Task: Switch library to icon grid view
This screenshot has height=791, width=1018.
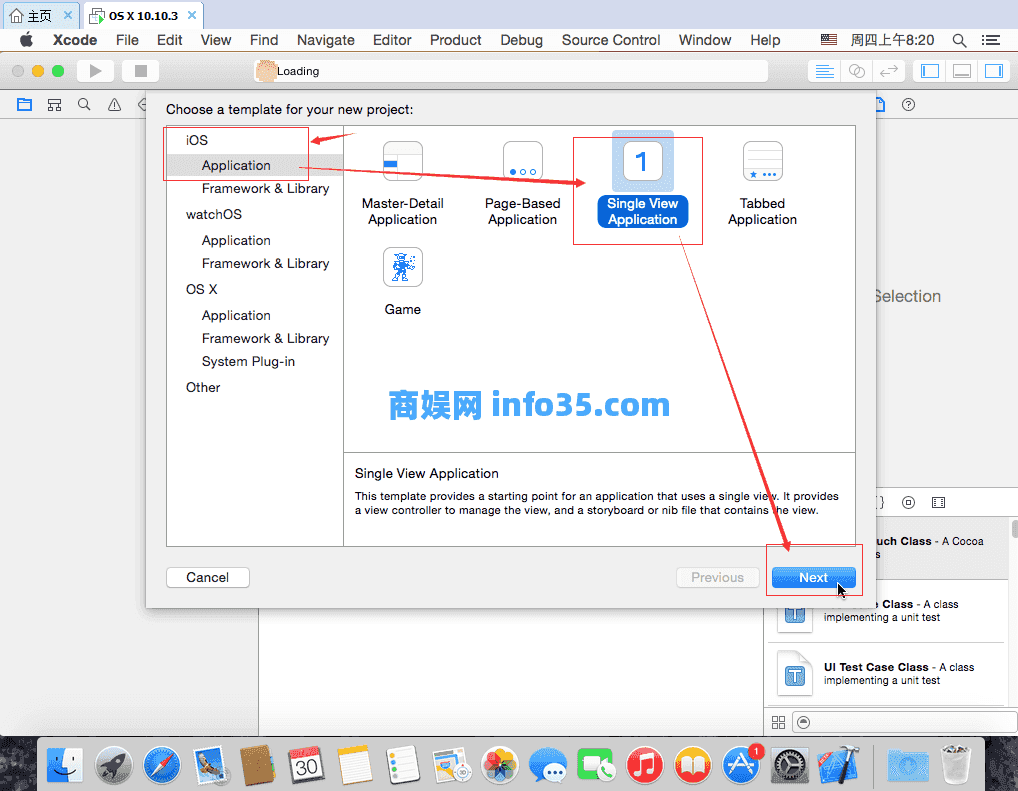Action: 778,722
